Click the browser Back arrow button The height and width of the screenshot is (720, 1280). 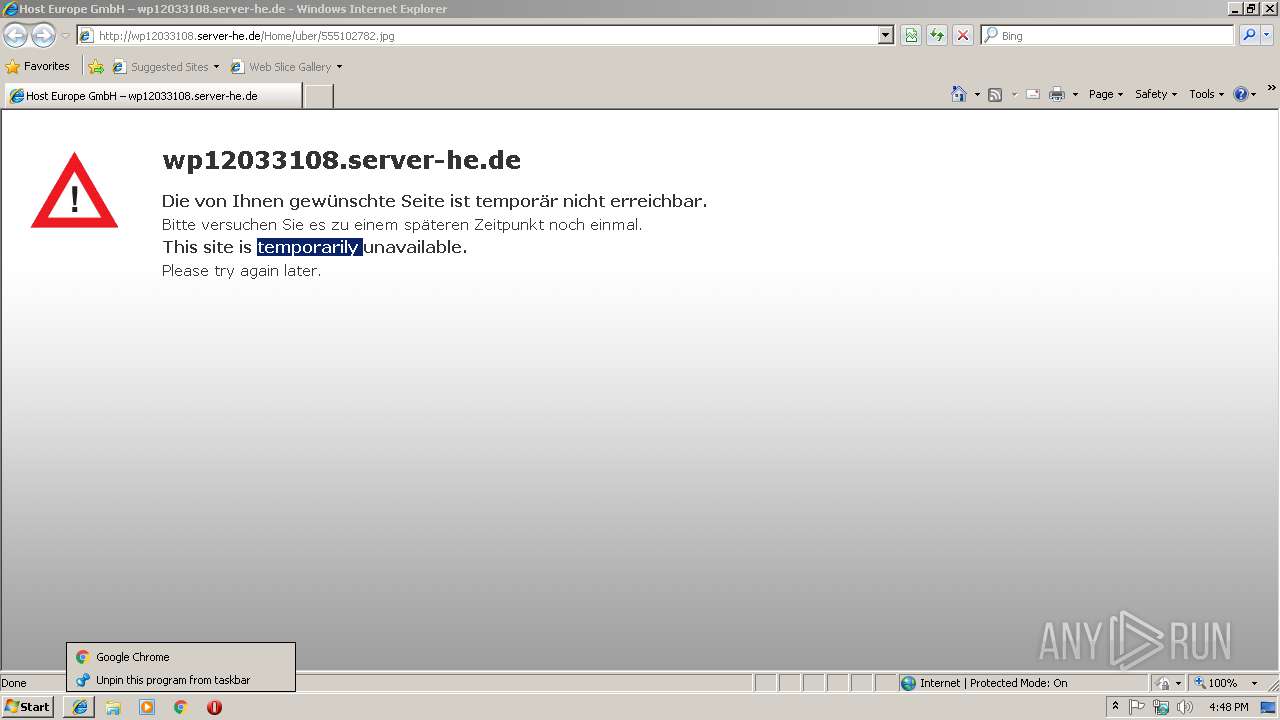click(15, 36)
